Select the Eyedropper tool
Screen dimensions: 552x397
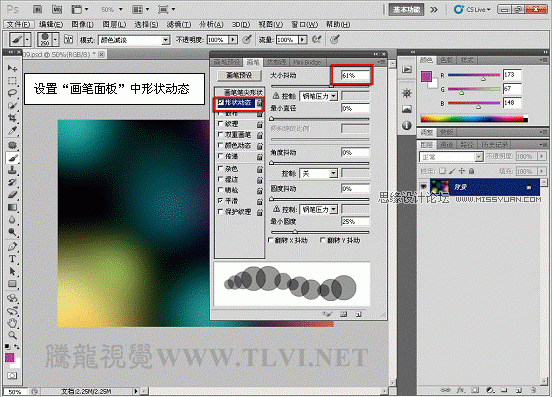[12, 130]
